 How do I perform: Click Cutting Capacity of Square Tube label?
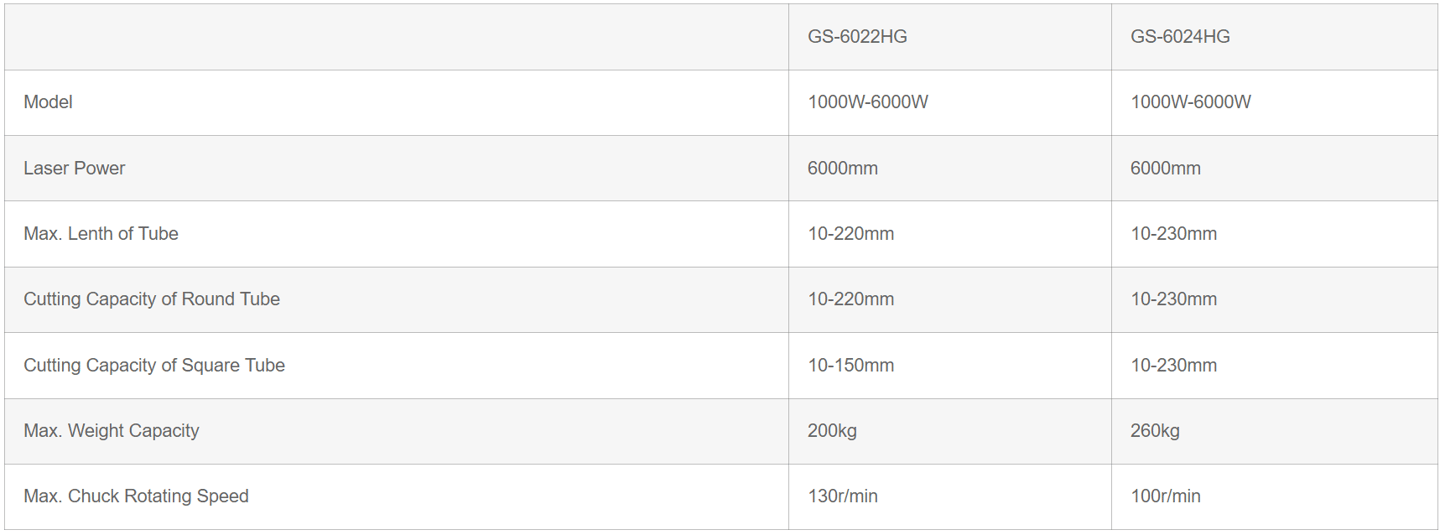(x=154, y=365)
